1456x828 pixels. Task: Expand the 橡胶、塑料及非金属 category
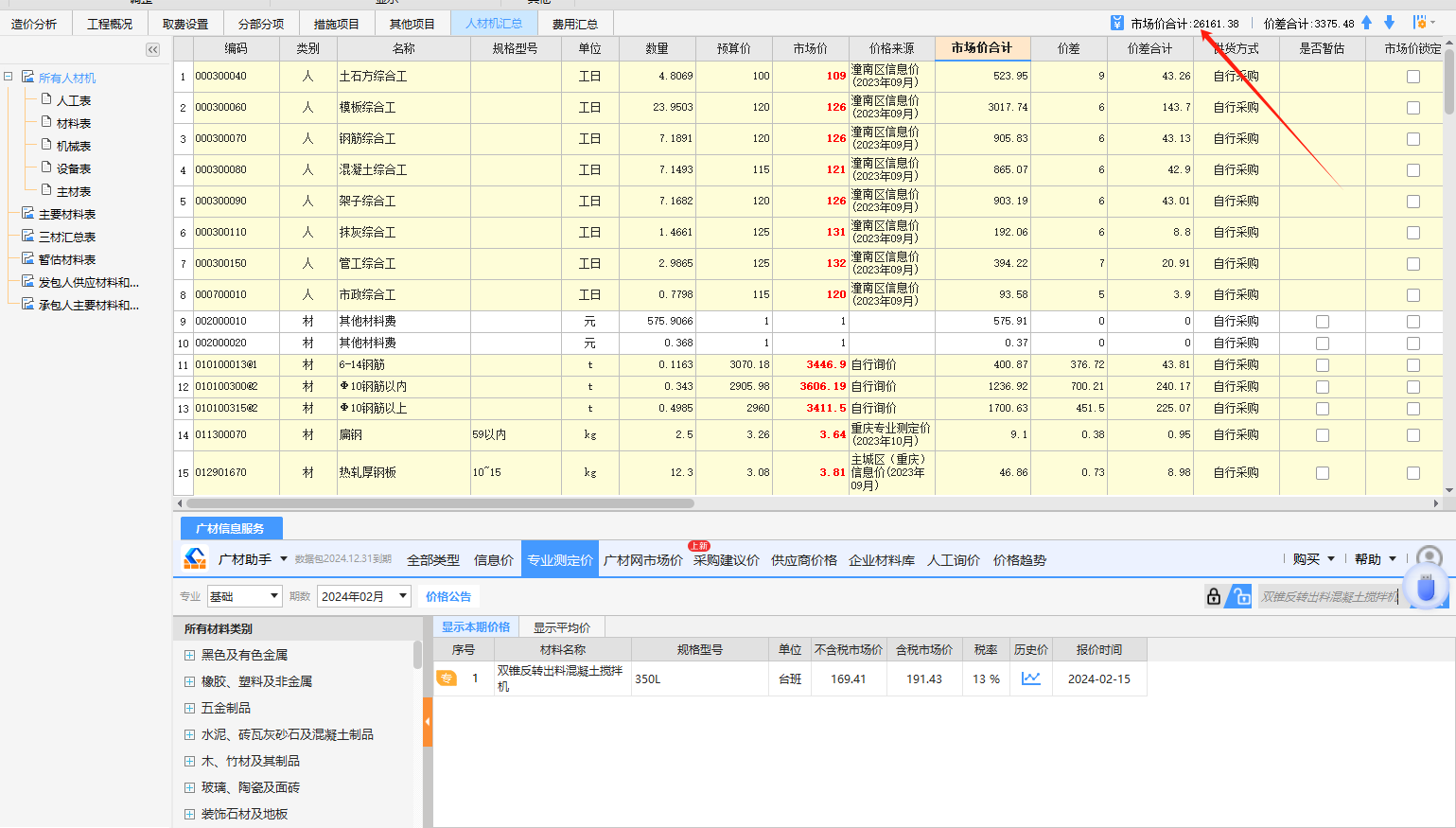[189, 681]
